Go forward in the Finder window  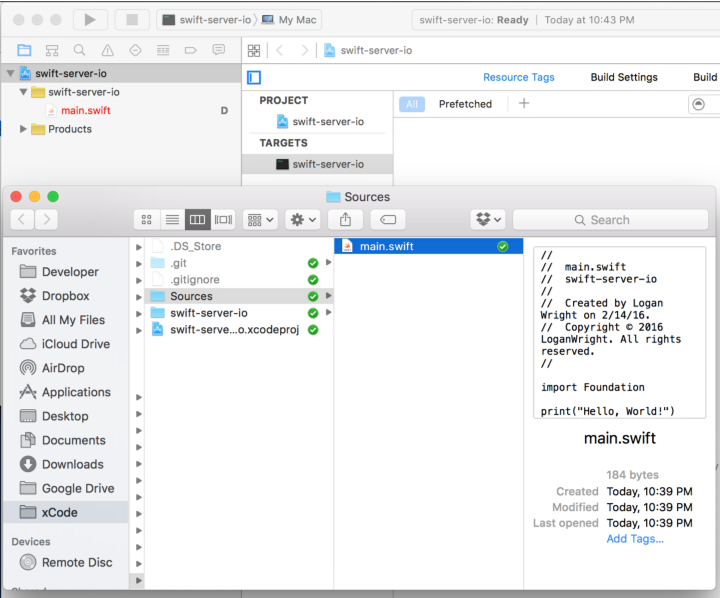click(46, 220)
